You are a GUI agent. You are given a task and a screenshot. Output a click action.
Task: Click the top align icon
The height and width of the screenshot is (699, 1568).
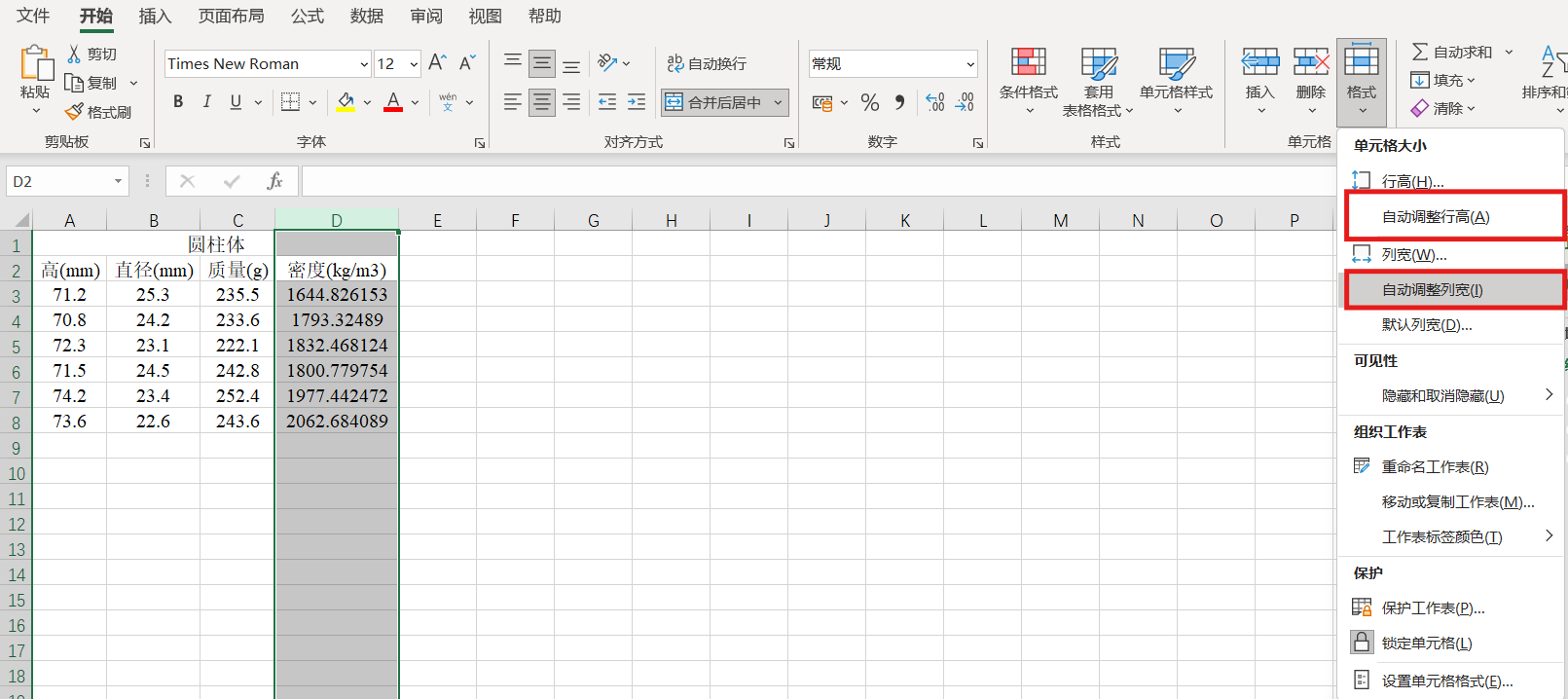point(512,63)
